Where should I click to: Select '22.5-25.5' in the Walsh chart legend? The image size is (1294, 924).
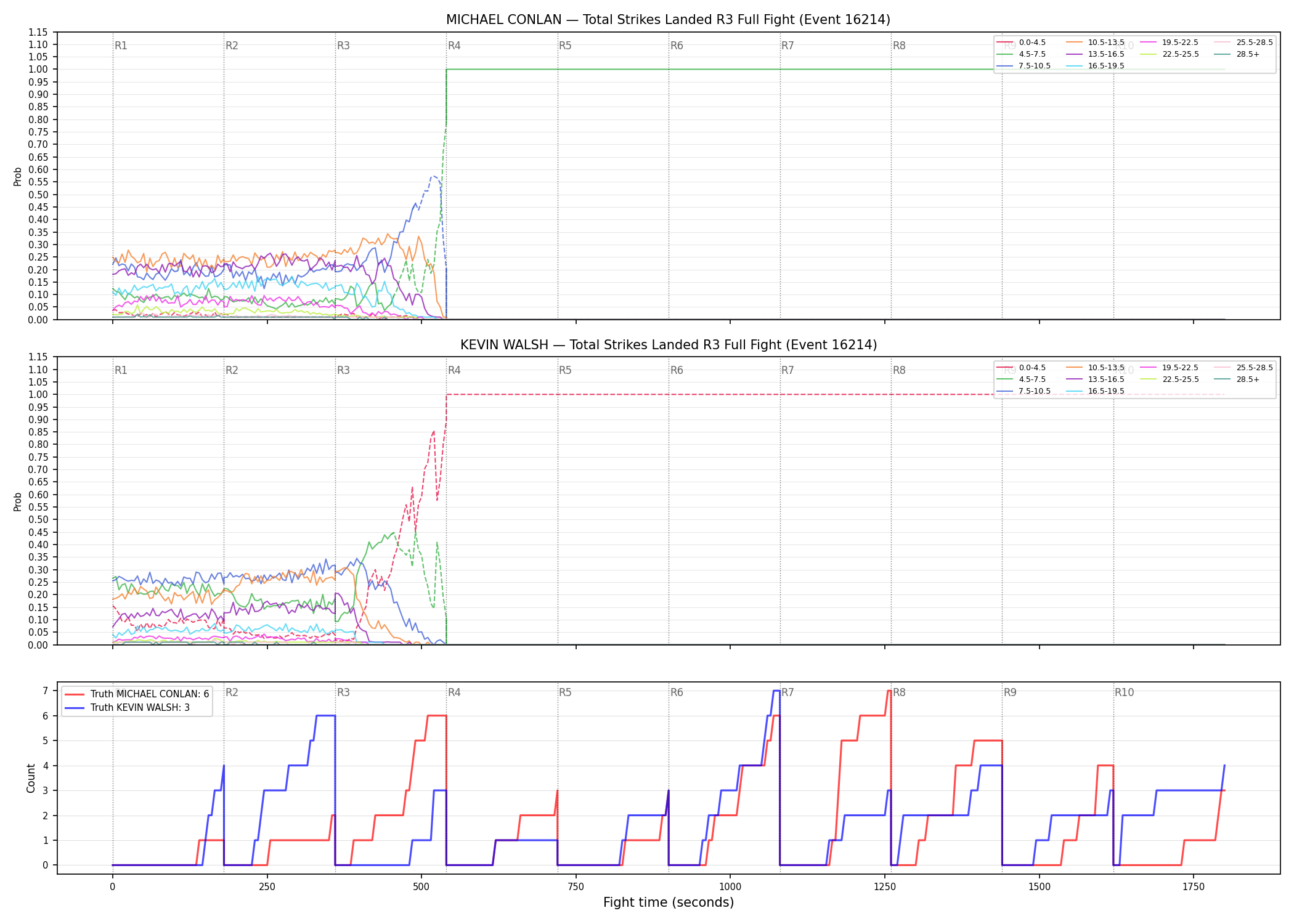click(1181, 379)
